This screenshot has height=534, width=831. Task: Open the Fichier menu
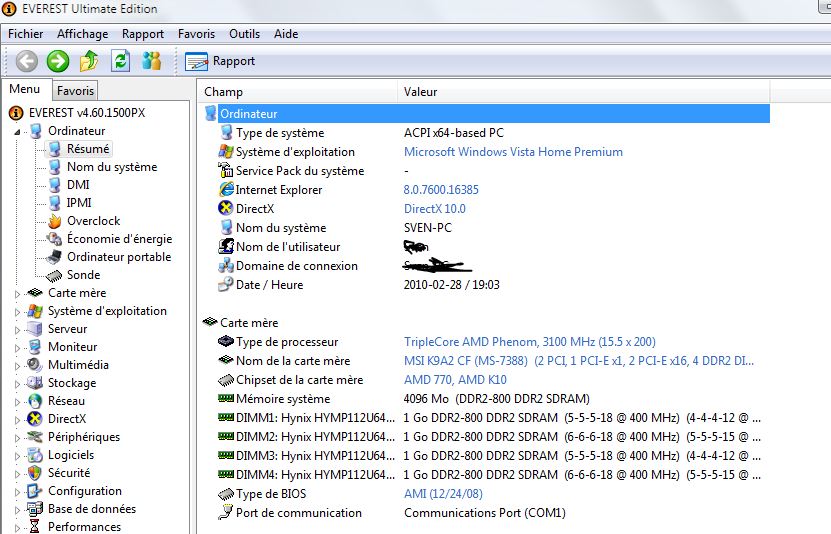25,34
